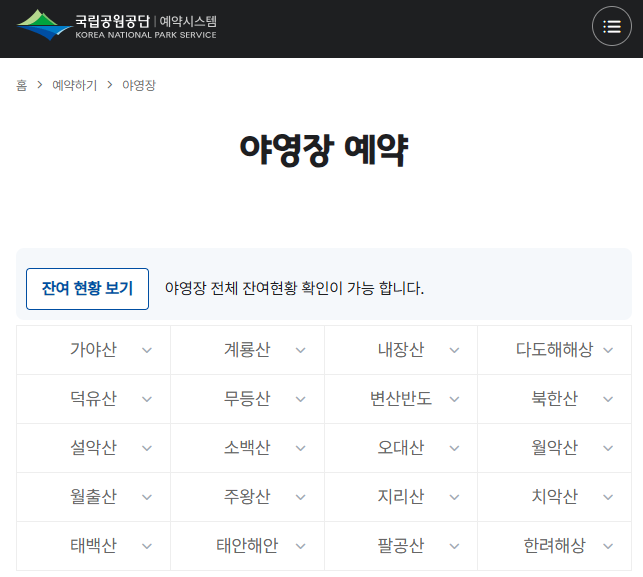Image resolution: width=643 pixels, height=577 pixels.
Task: Expand the 덕유산 dropdown
Action: 93,399
